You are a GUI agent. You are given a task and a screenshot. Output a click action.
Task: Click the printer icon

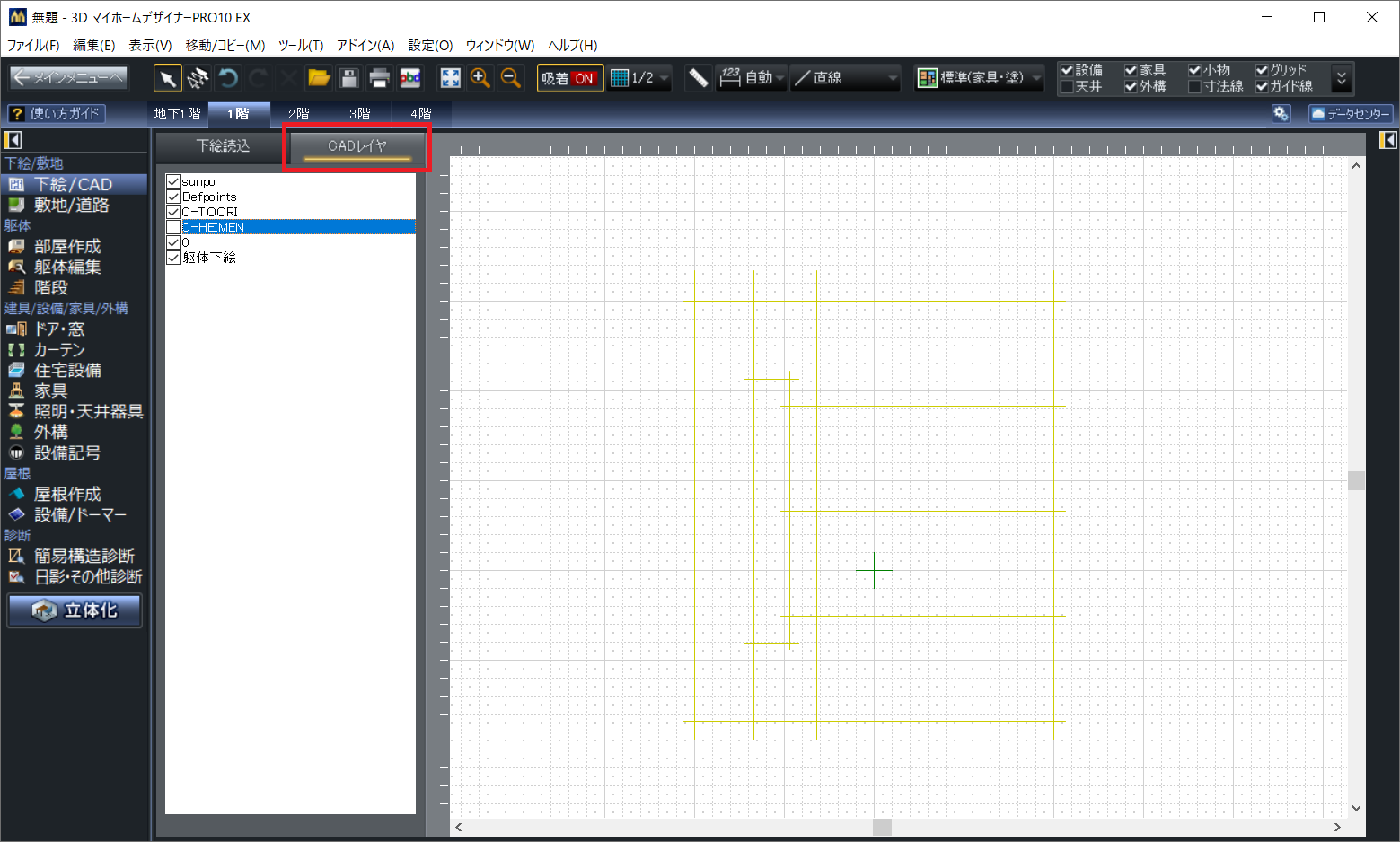pos(379,79)
